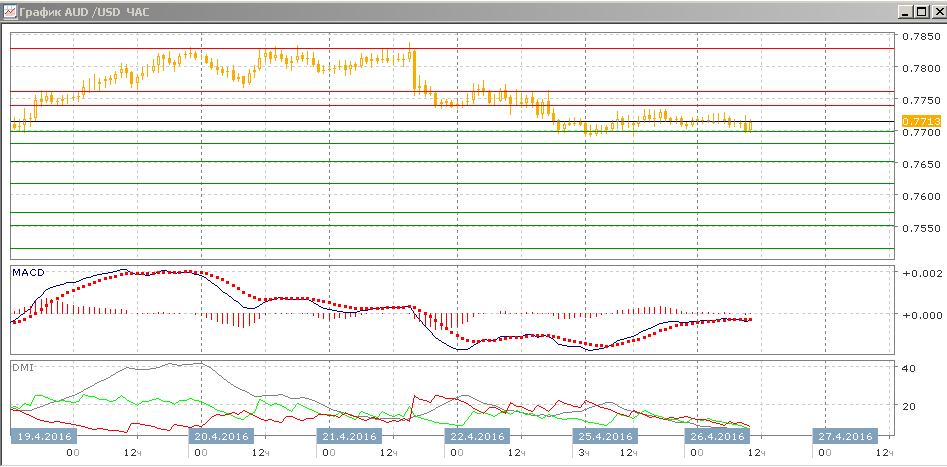Click the current price tag 0.7713

click(920, 121)
